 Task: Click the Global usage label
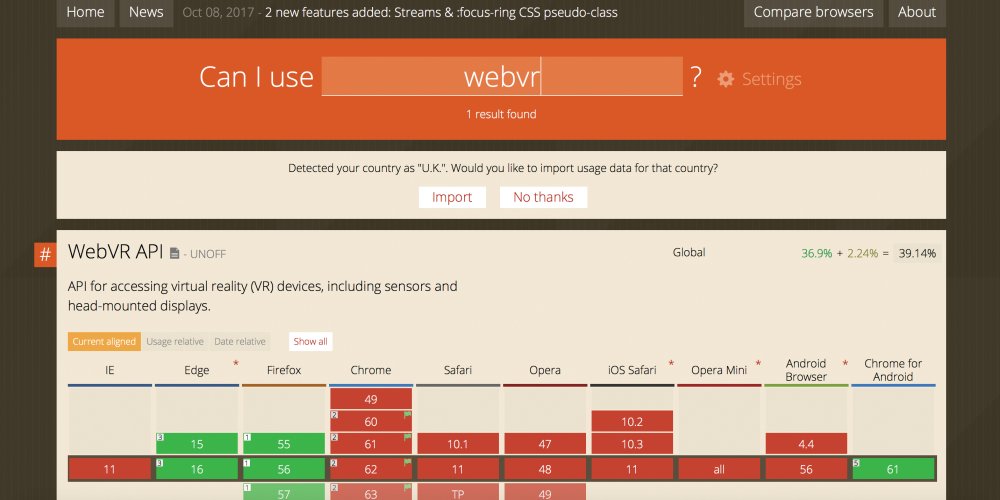pyautogui.click(x=689, y=253)
